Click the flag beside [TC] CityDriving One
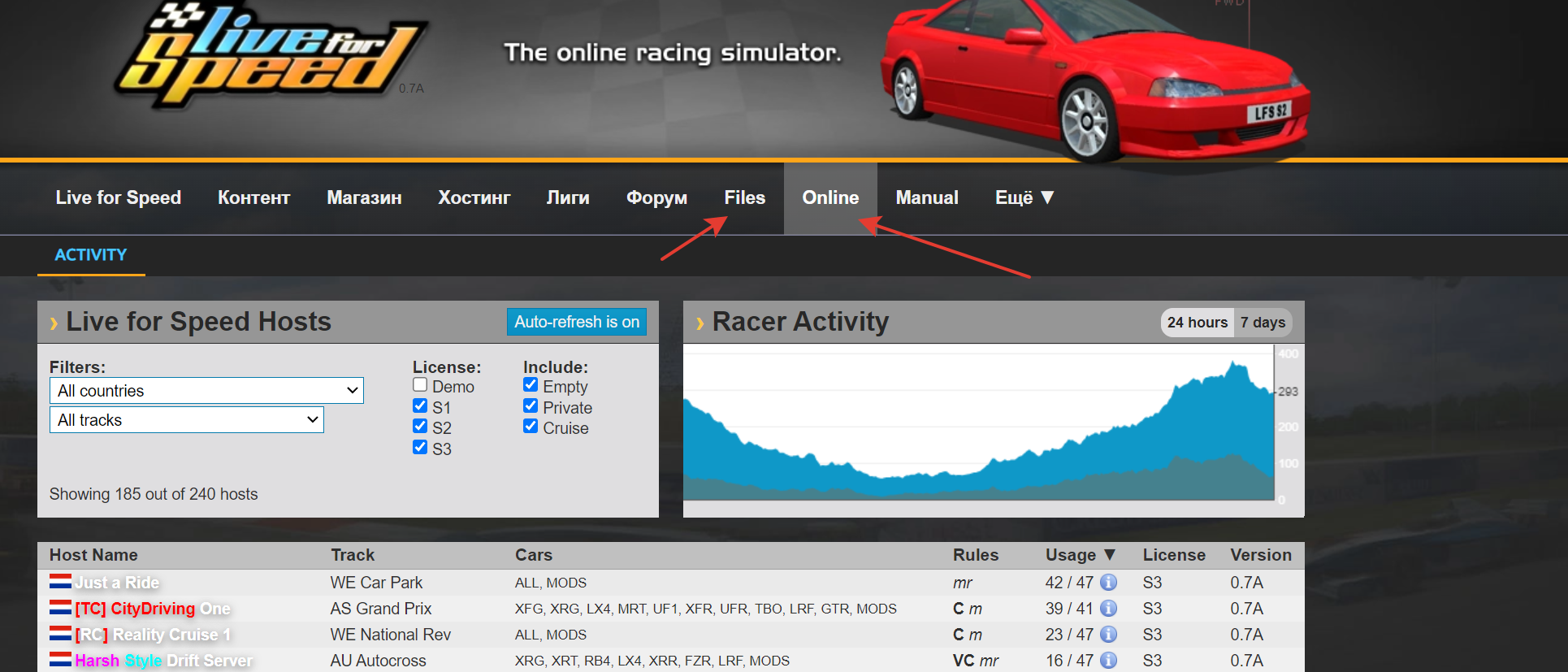 pos(60,608)
